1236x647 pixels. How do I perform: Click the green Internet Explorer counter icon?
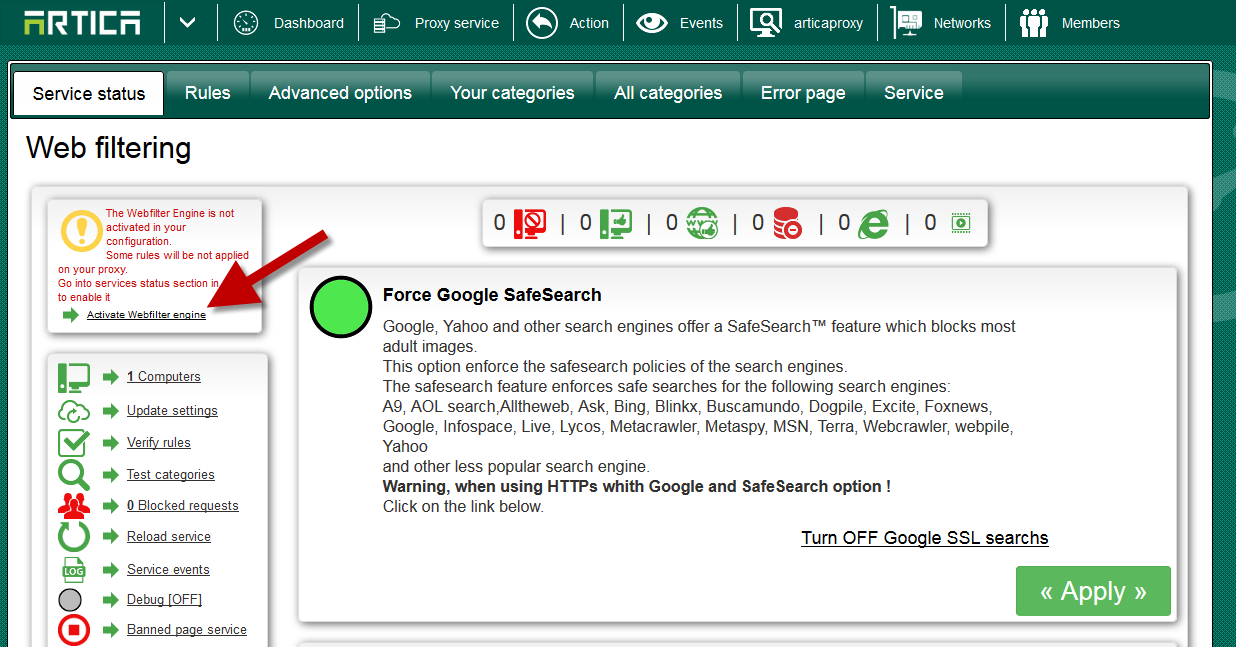tap(873, 223)
